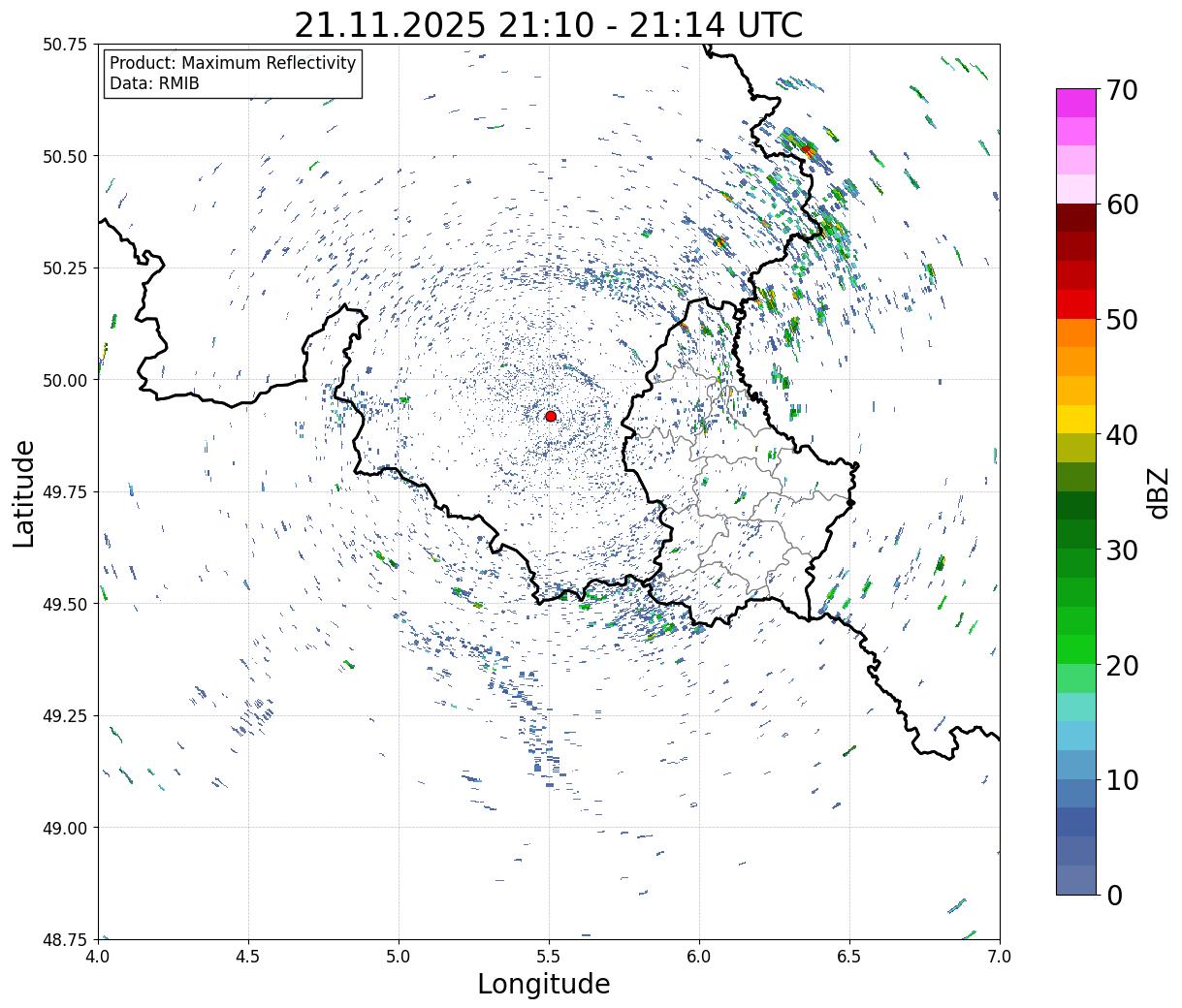Click the colorbar tick label 70
The height and width of the screenshot is (1008, 1182).
[x=1122, y=89]
